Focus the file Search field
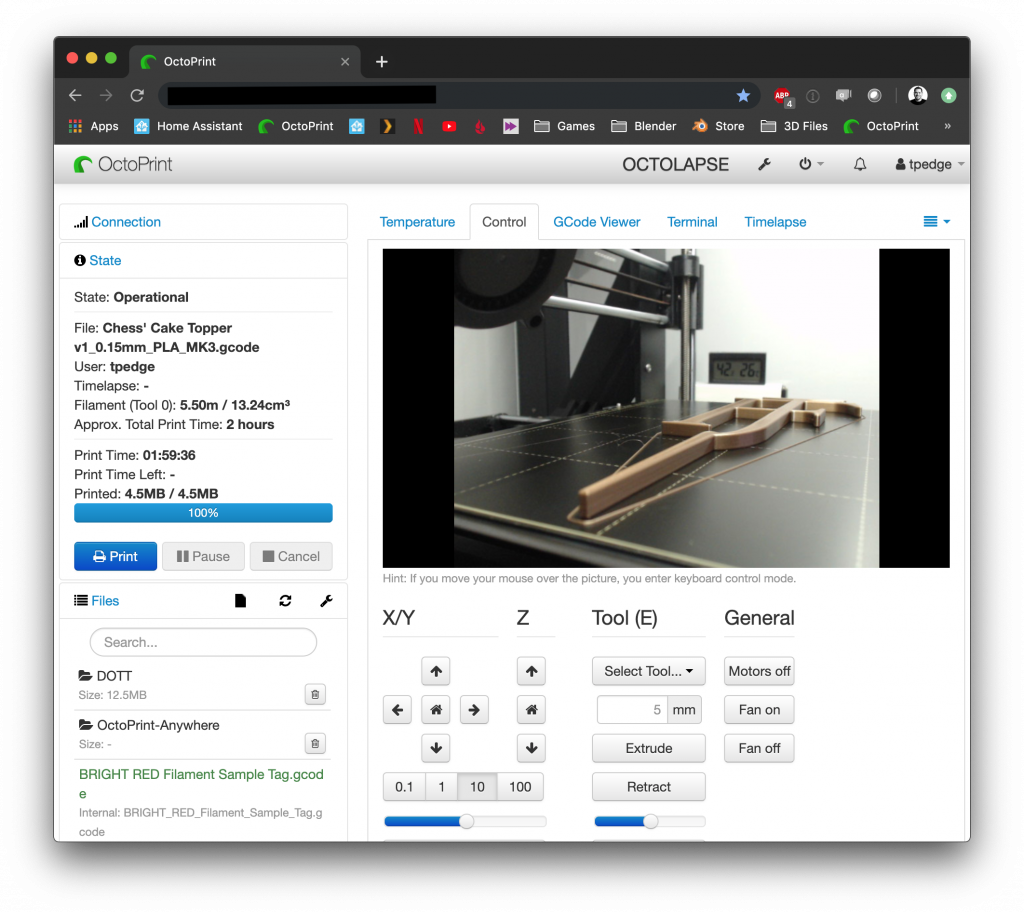1024x913 pixels. tap(203, 643)
